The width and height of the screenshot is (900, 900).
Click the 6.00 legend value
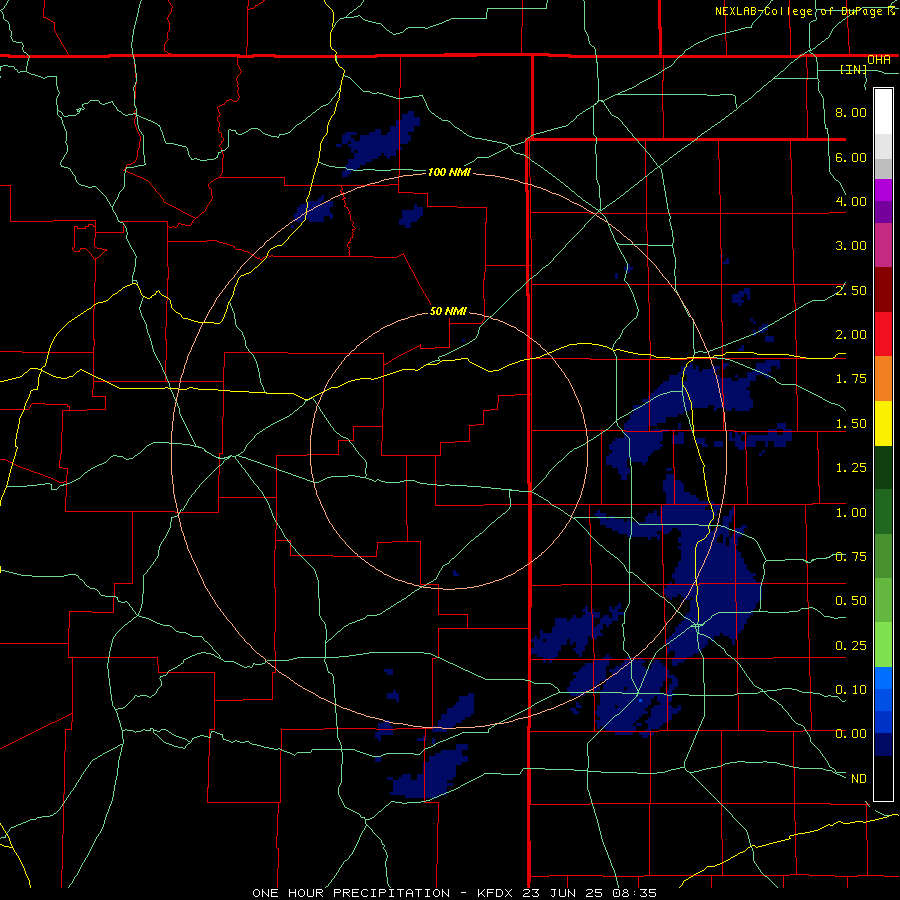851,157
